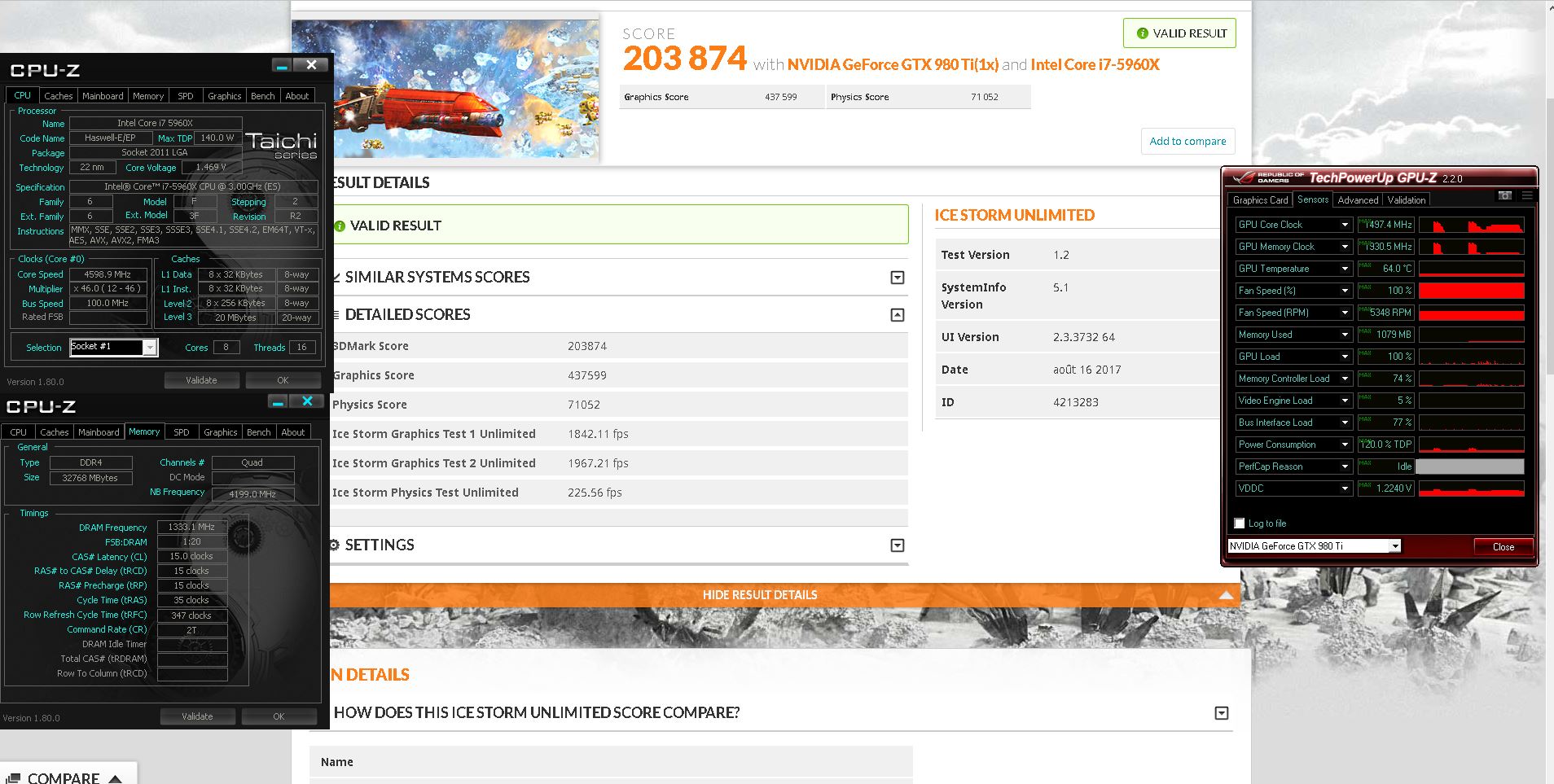Click Fan Speed (%) history graph
1554x784 pixels.
pos(1471,291)
